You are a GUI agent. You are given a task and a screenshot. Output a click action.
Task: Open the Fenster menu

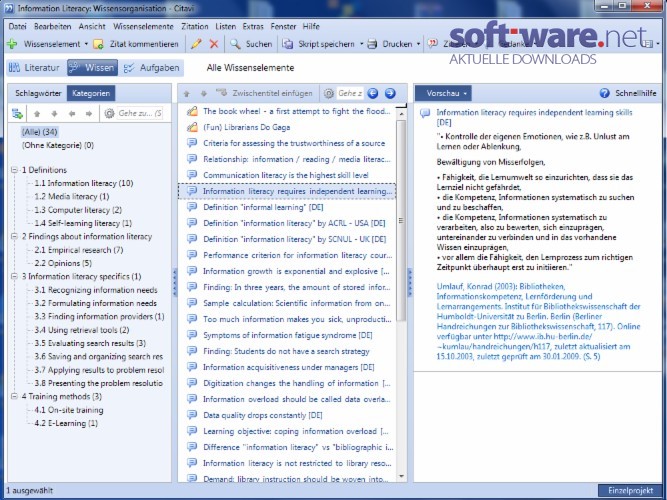pos(283,26)
